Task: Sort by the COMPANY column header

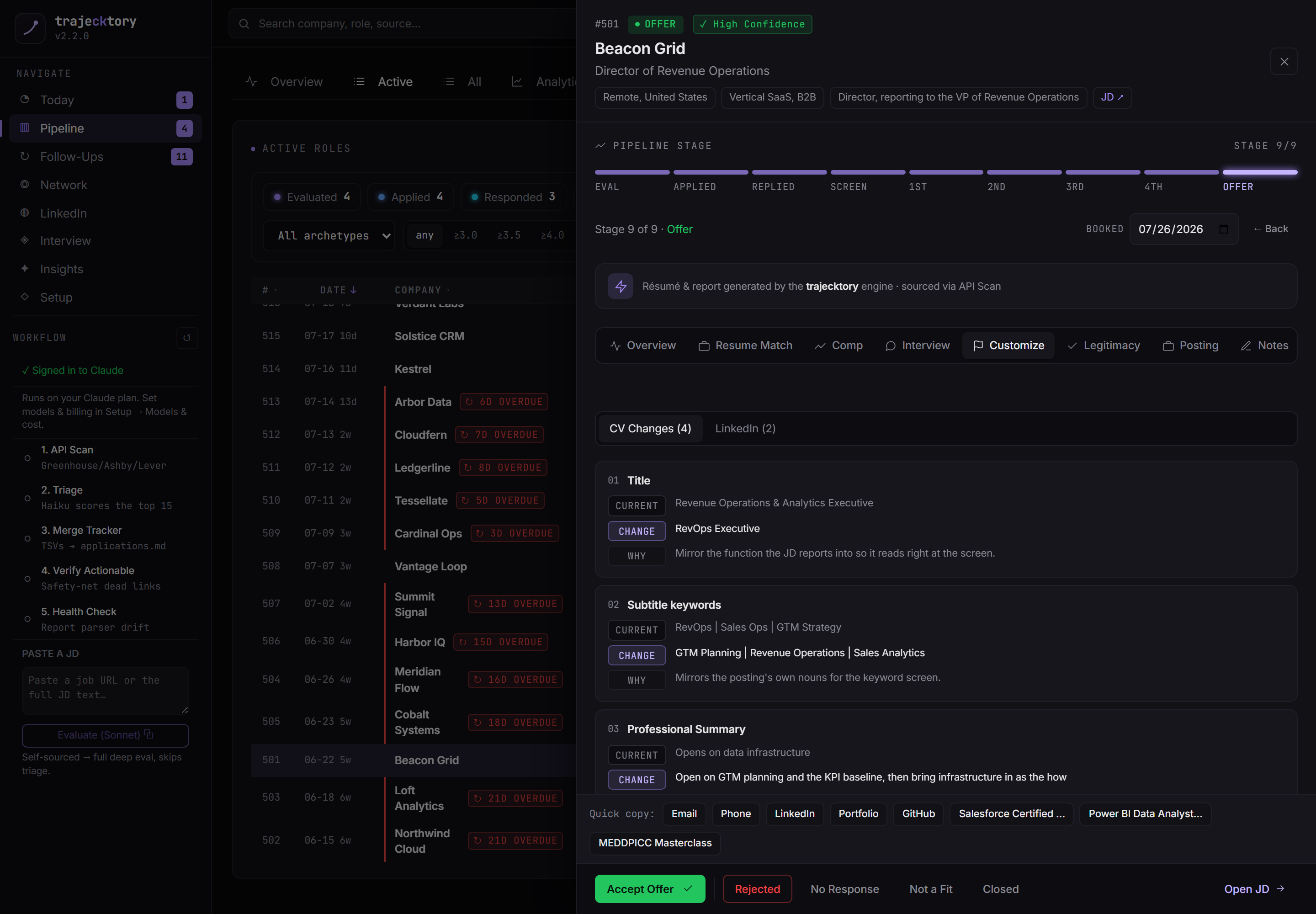Action: pyautogui.click(x=422, y=290)
